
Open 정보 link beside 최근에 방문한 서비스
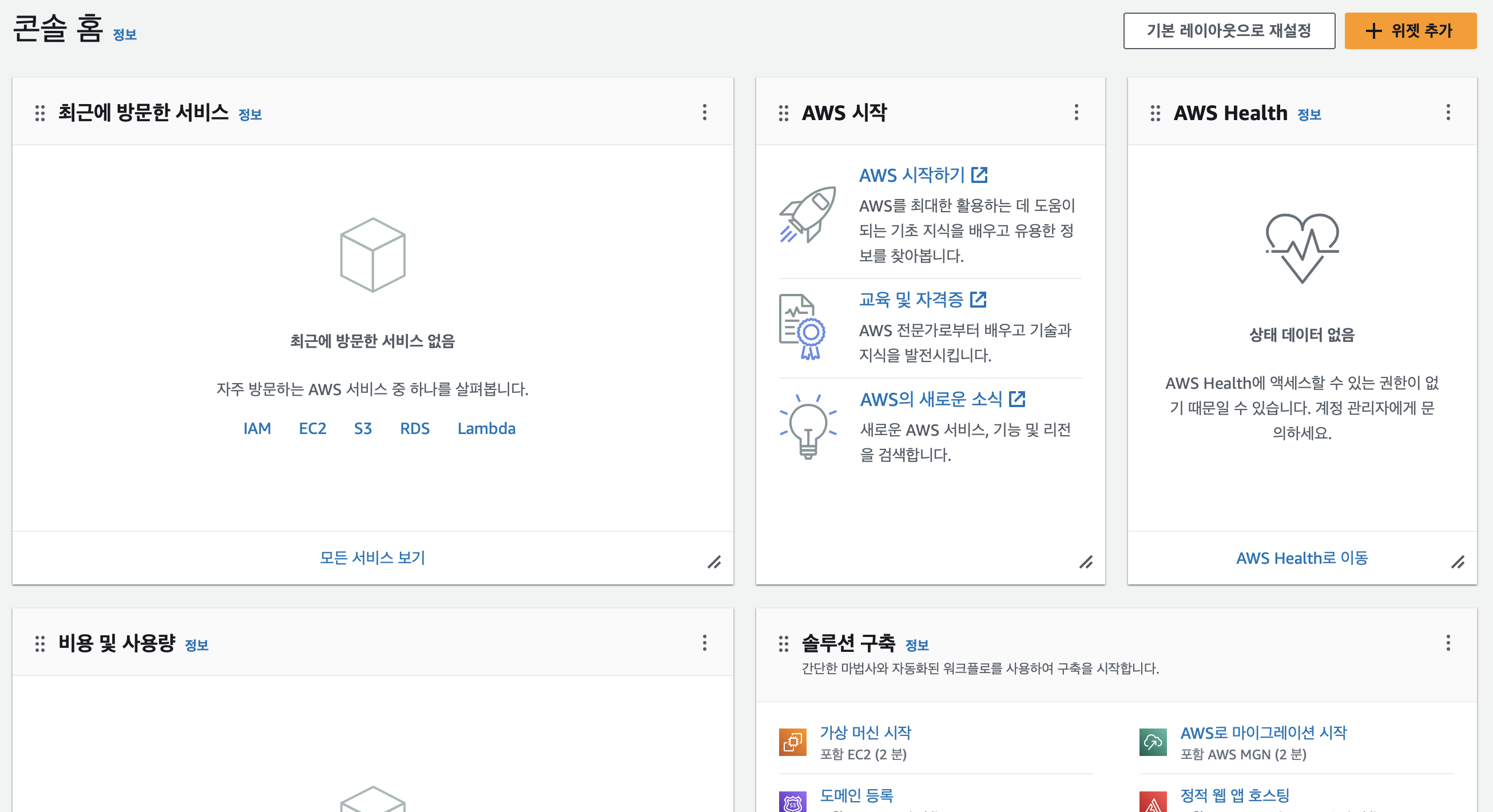[251, 115]
